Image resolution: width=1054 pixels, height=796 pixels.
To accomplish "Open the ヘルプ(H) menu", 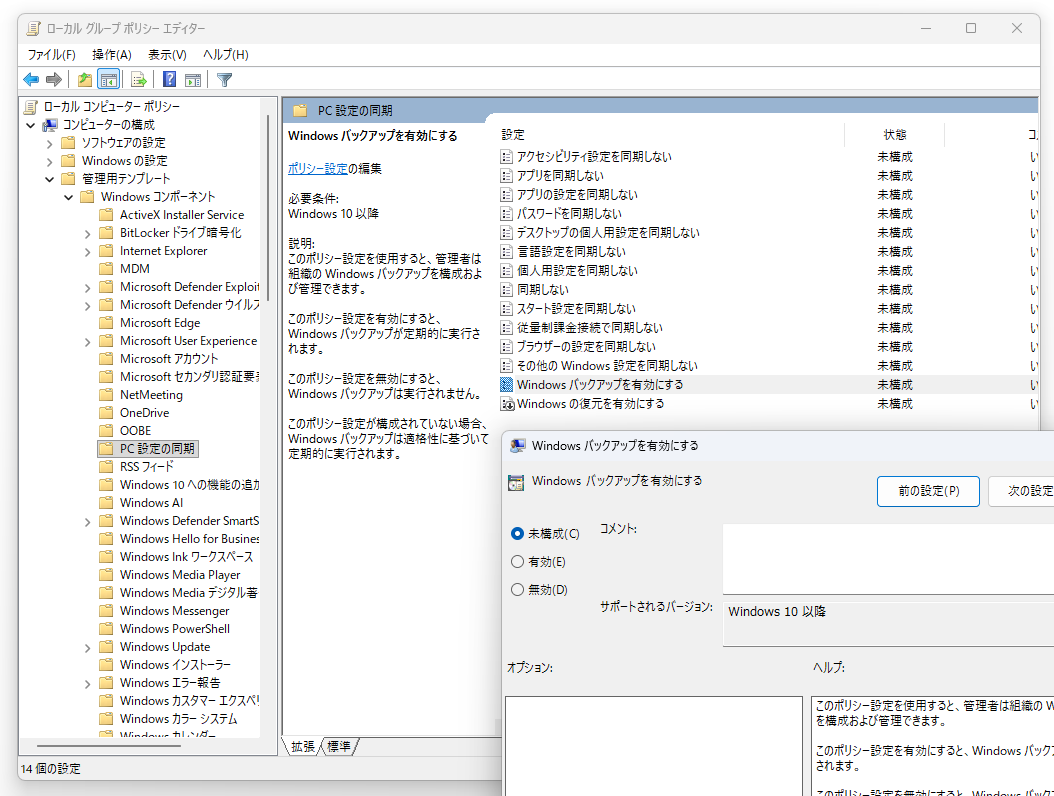I will [226, 54].
